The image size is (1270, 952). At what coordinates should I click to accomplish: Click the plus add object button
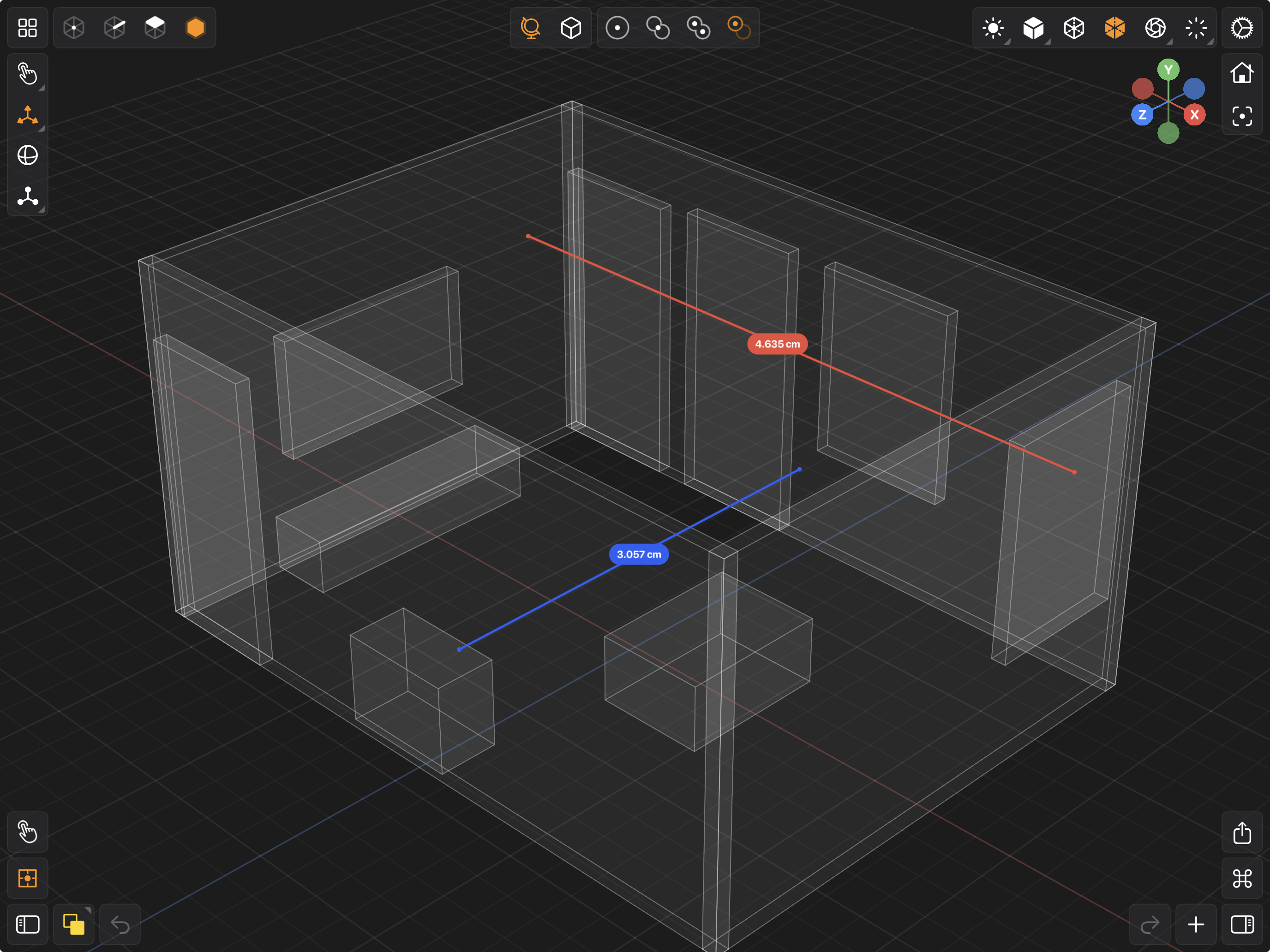[x=1196, y=924]
